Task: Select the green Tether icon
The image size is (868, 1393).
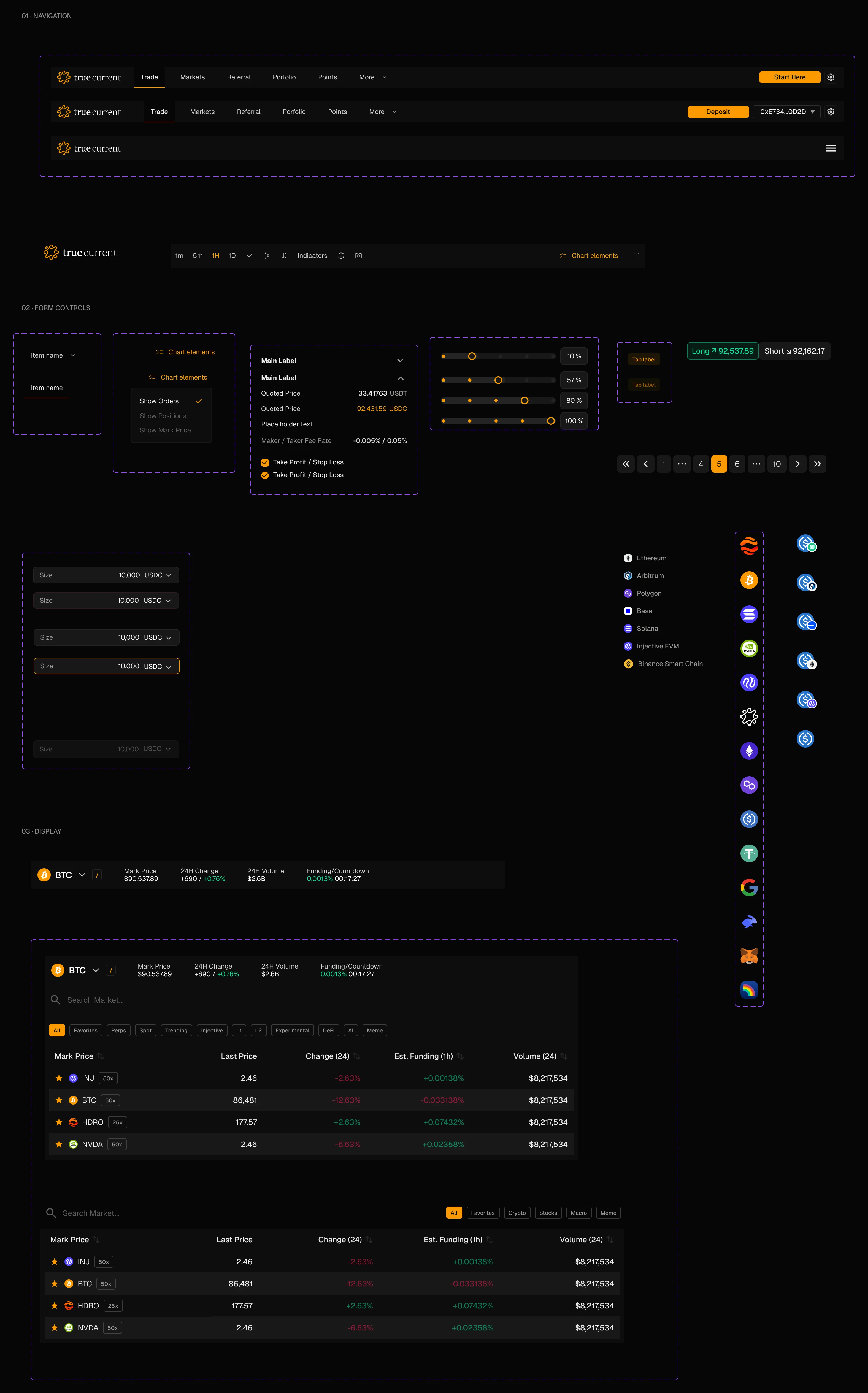Action: coord(749,853)
